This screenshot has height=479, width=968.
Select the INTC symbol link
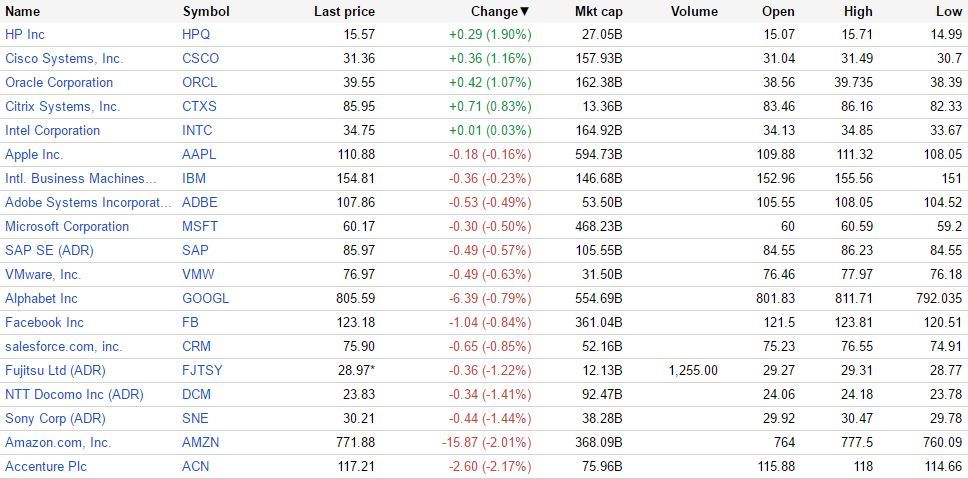tap(199, 130)
